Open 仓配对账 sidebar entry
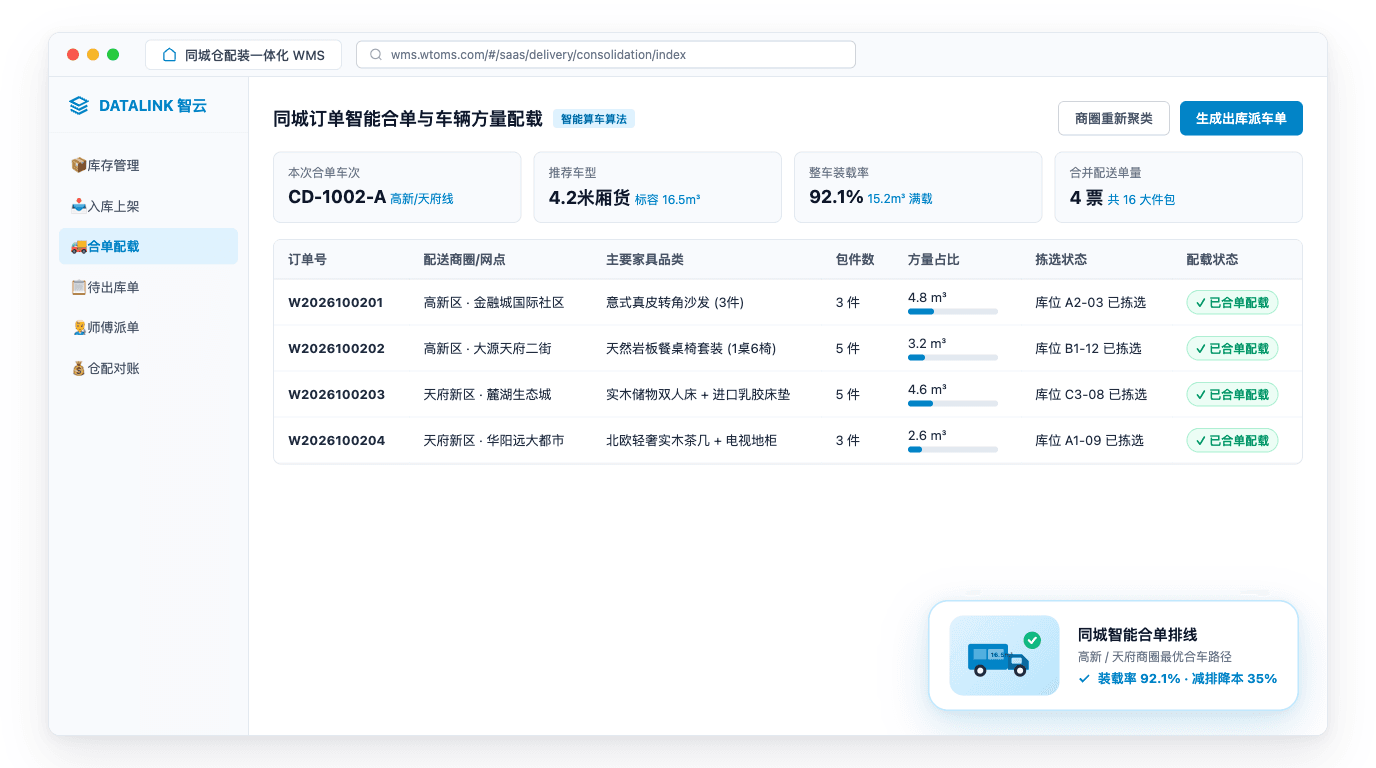This screenshot has height=768, width=1376. pyautogui.click(x=149, y=368)
